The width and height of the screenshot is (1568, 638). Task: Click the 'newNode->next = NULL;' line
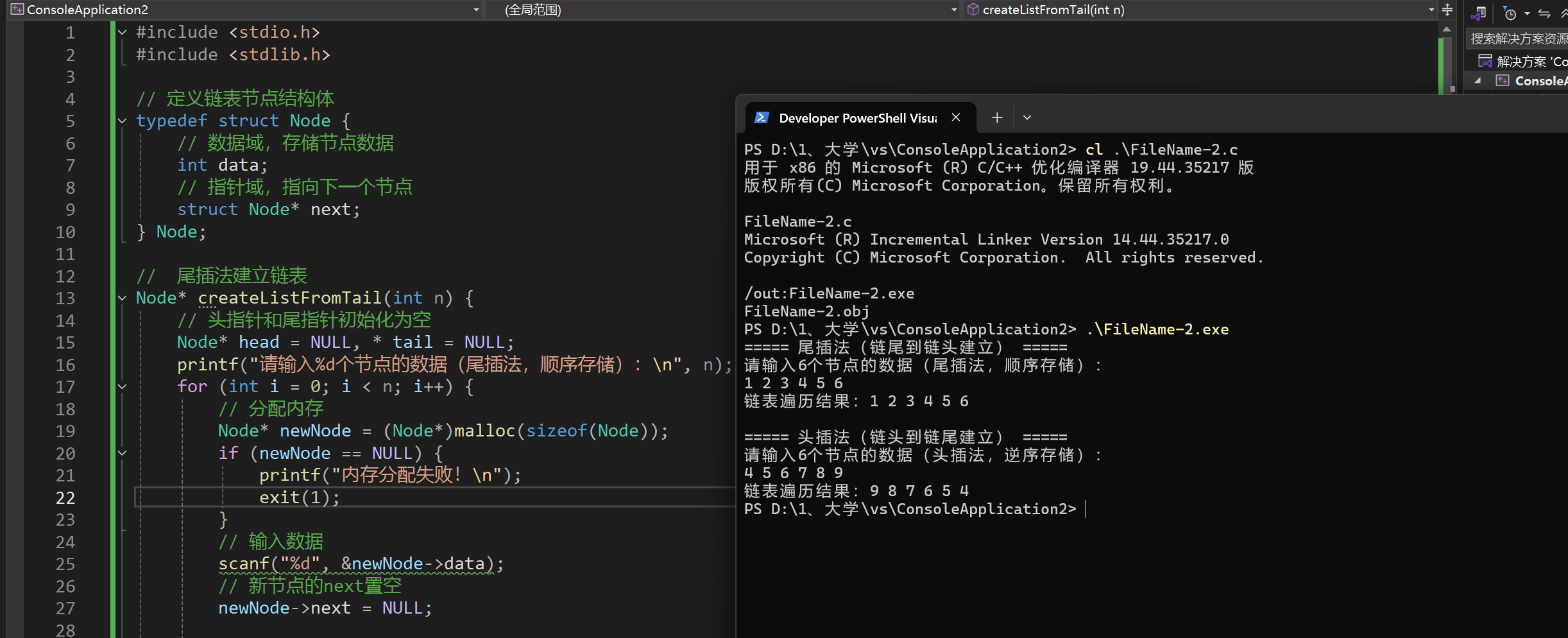tap(325, 608)
